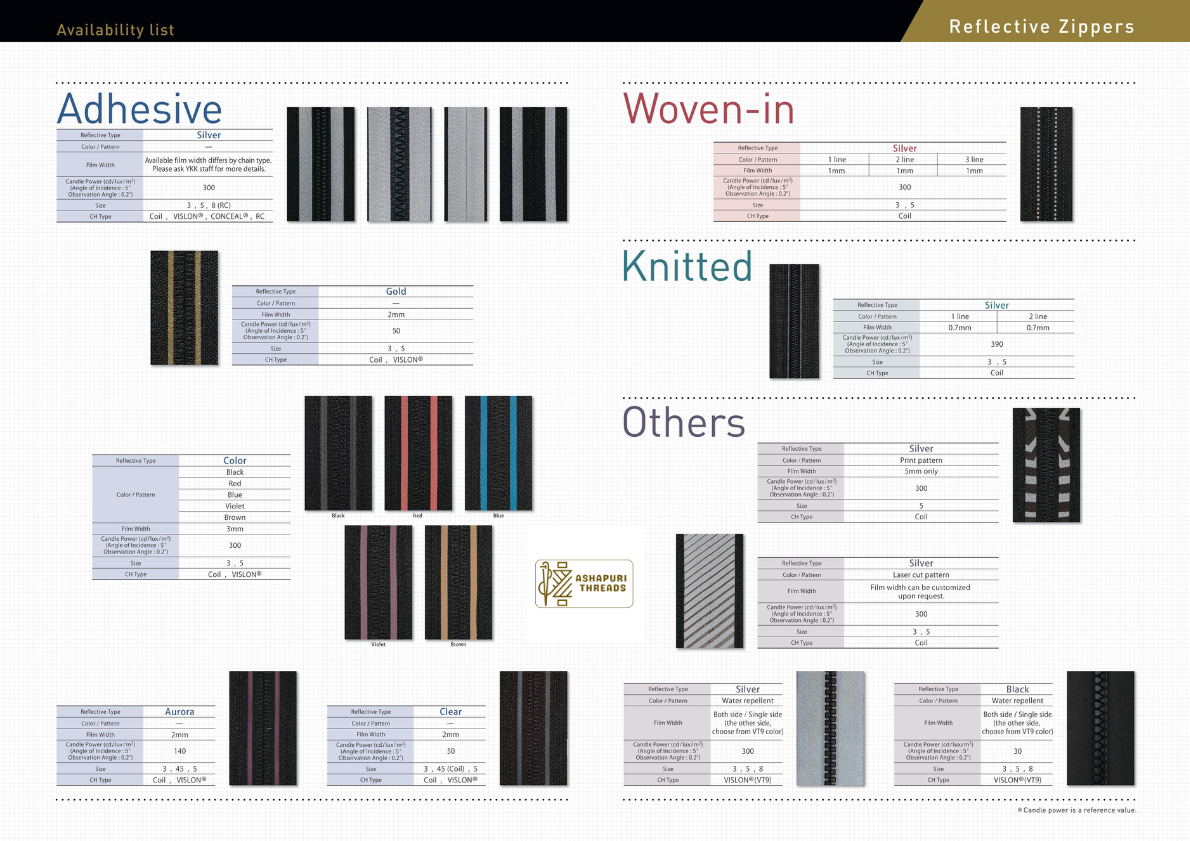This screenshot has width=1190, height=841.
Task: Select the Woven-in section heading
Action: point(708,109)
